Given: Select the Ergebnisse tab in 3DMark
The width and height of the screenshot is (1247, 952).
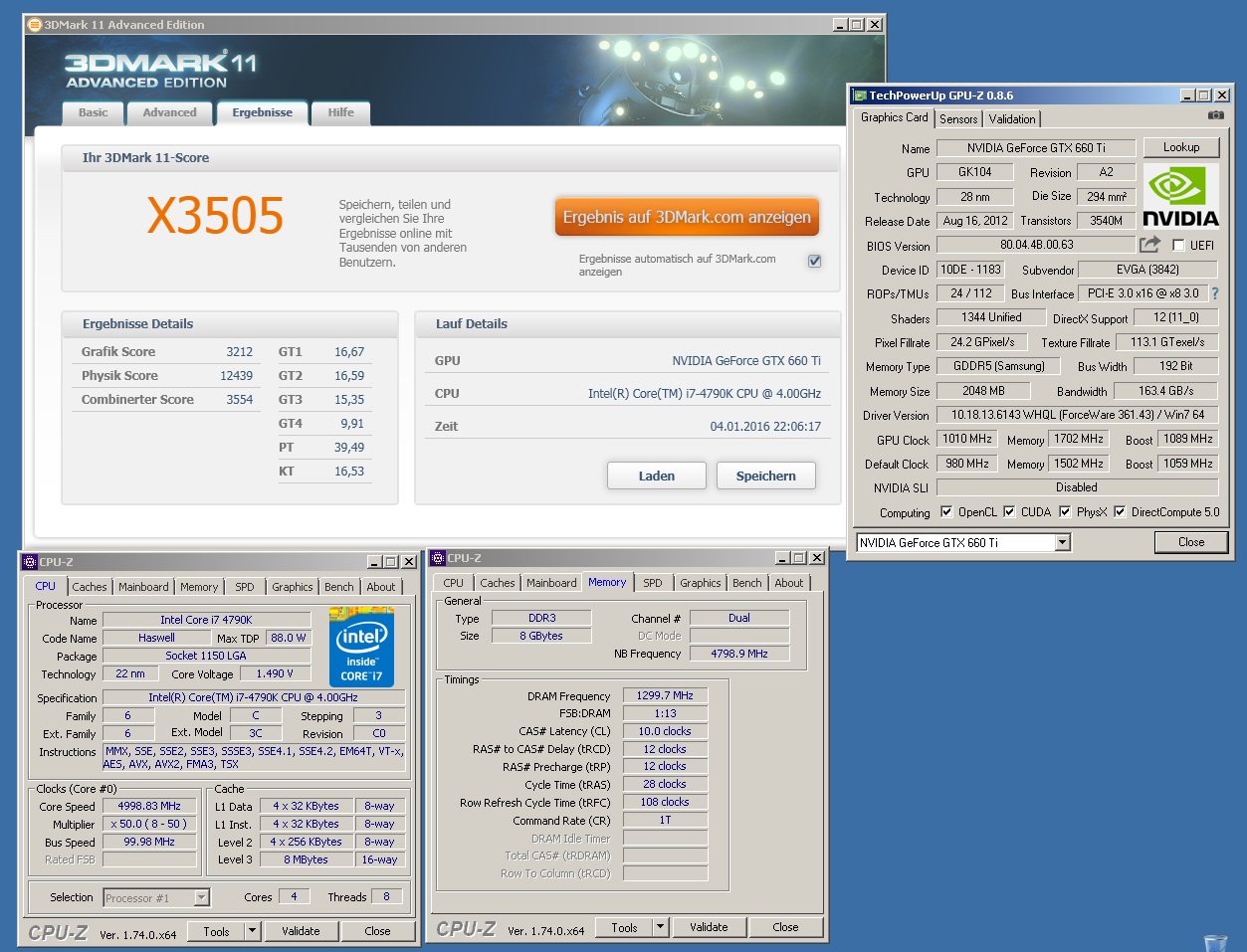Looking at the screenshot, I should (x=263, y=112).
